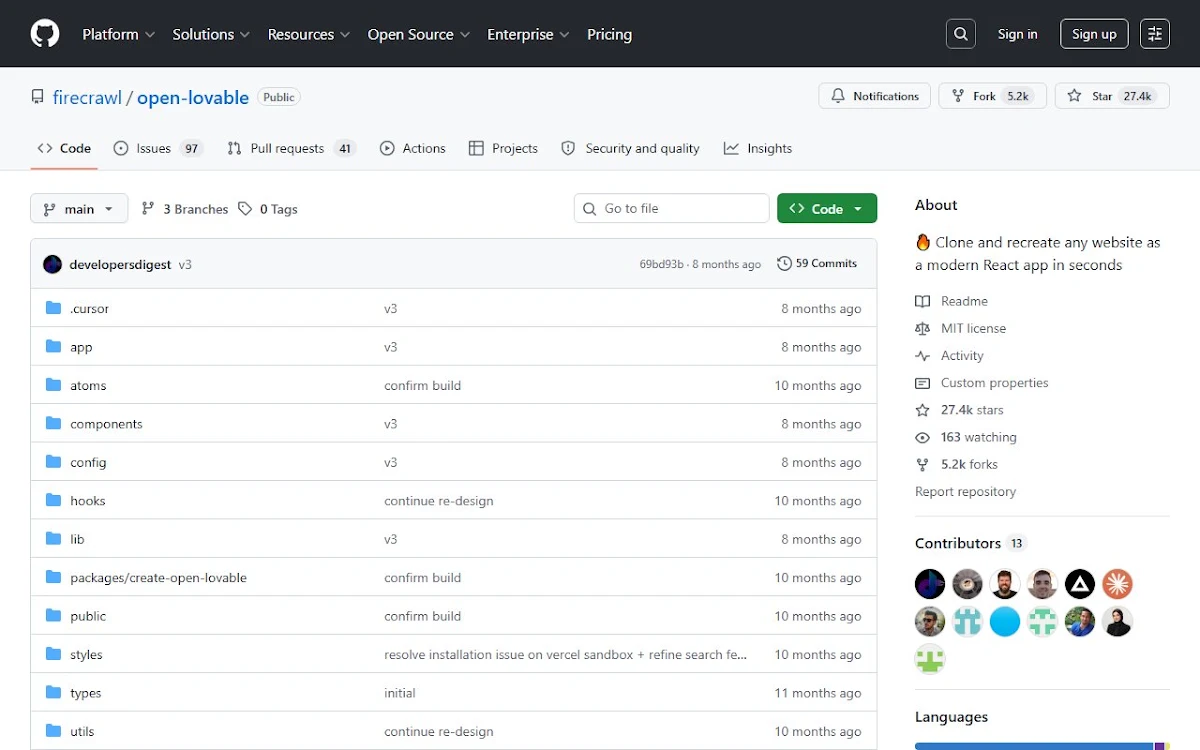Open the Pricing page link
The image size is (1200, 750).
tap(609, 34)
